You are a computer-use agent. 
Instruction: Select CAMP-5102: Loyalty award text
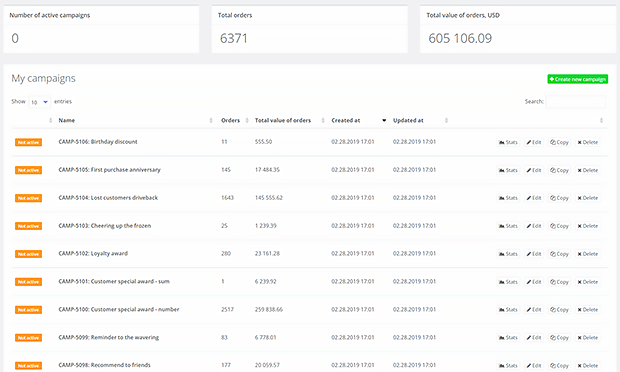[93, 253]
